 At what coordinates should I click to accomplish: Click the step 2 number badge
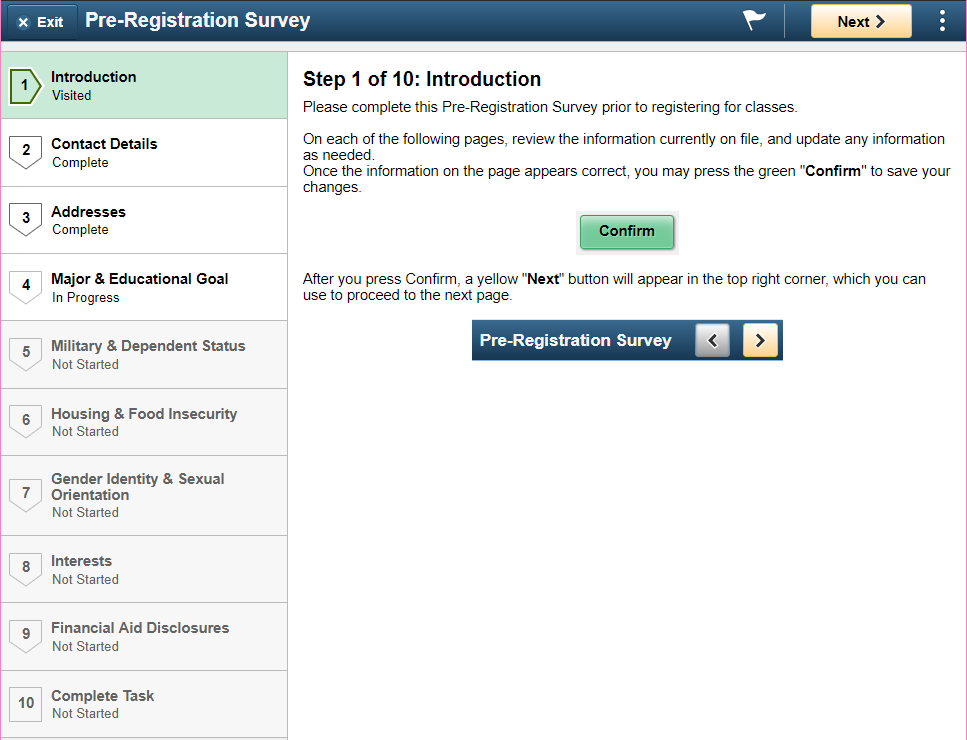[25, 152]
